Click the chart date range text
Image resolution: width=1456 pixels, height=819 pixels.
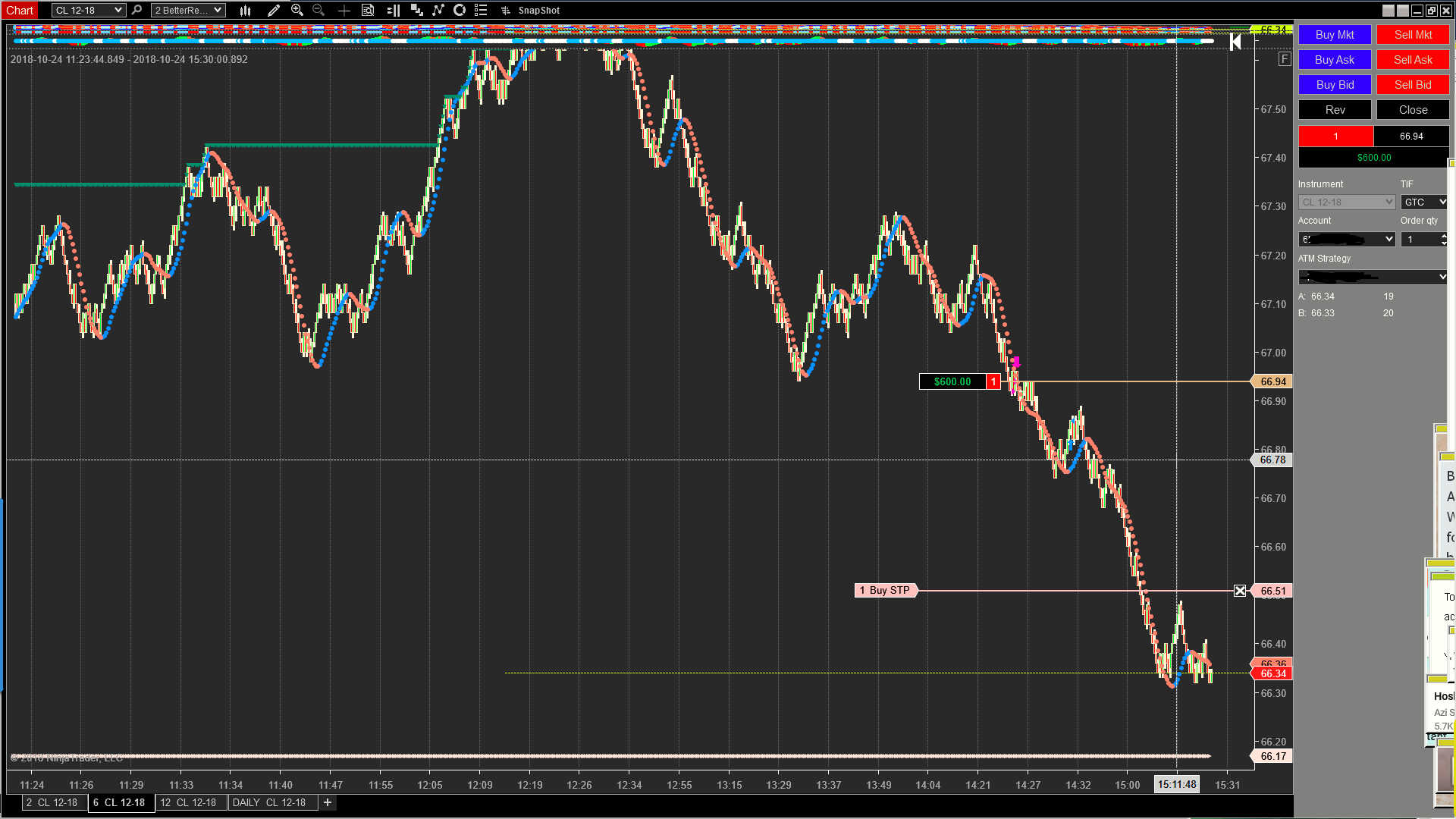[x=129, y=59]
